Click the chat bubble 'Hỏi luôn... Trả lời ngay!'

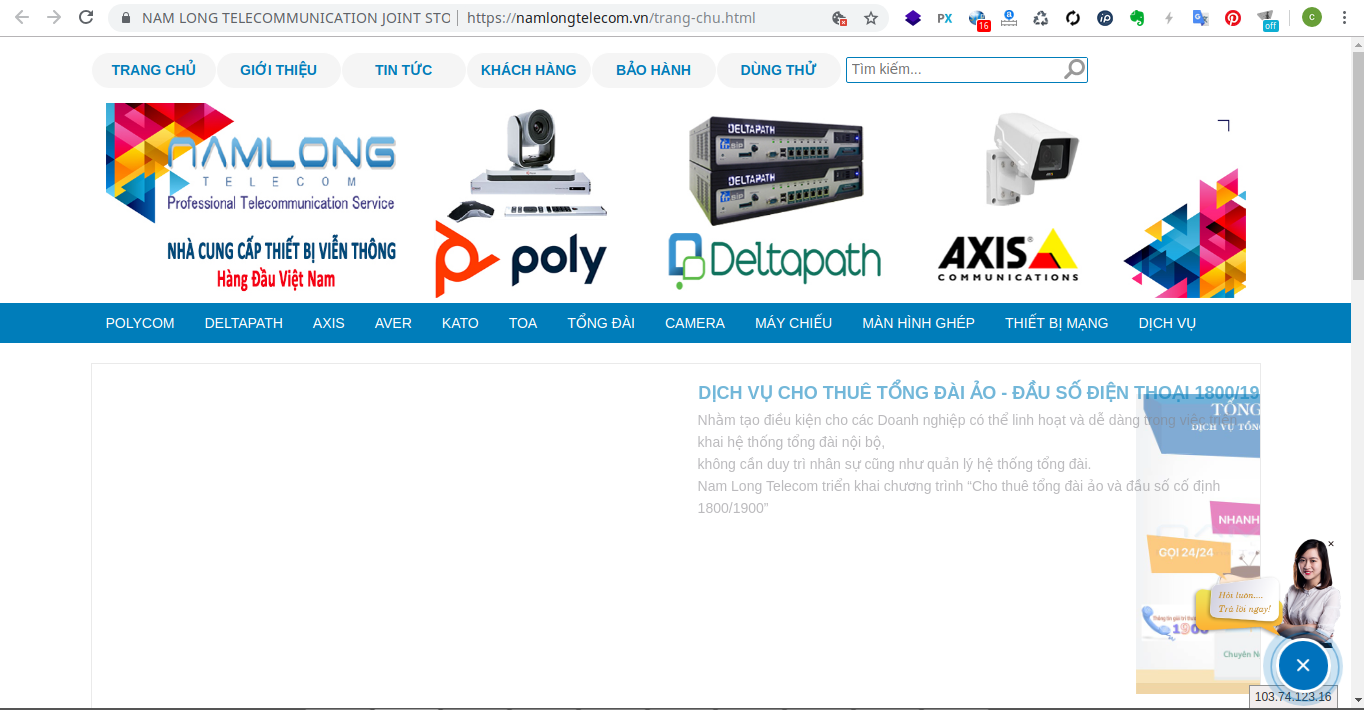pos(1244,601)
